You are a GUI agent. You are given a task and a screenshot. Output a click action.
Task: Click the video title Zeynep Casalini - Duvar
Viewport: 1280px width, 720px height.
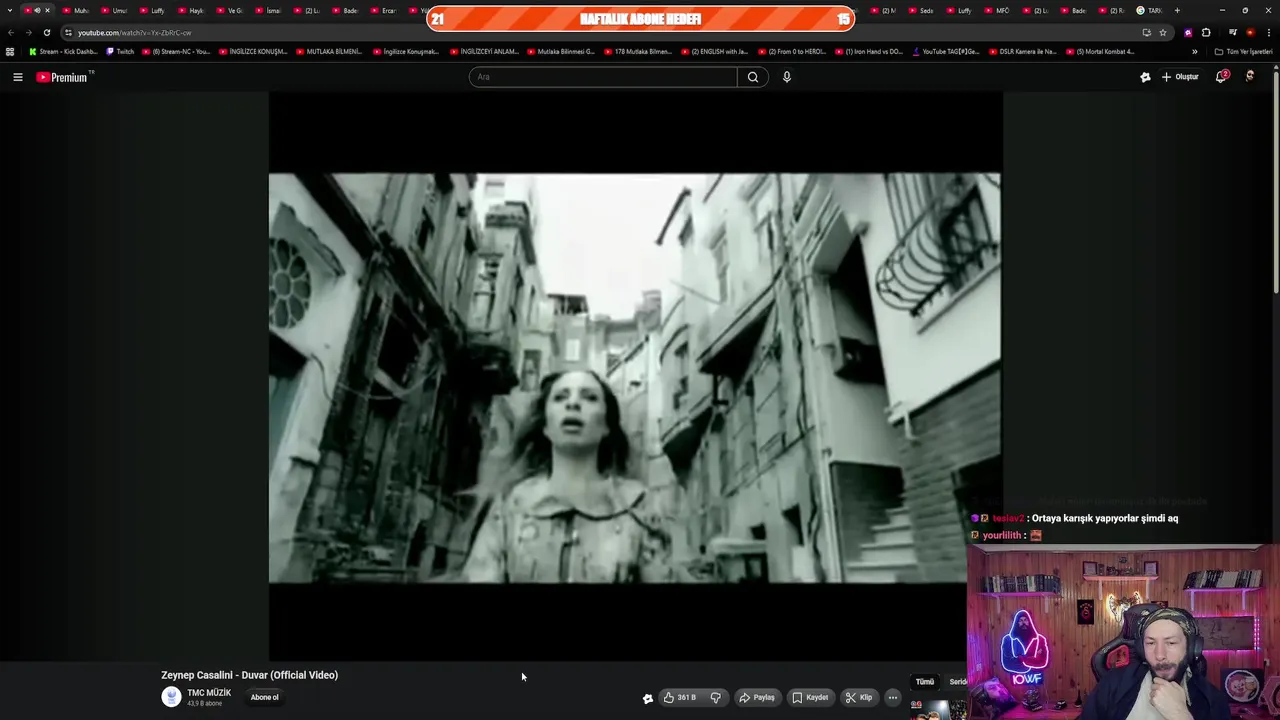click(x=249, y=675)
